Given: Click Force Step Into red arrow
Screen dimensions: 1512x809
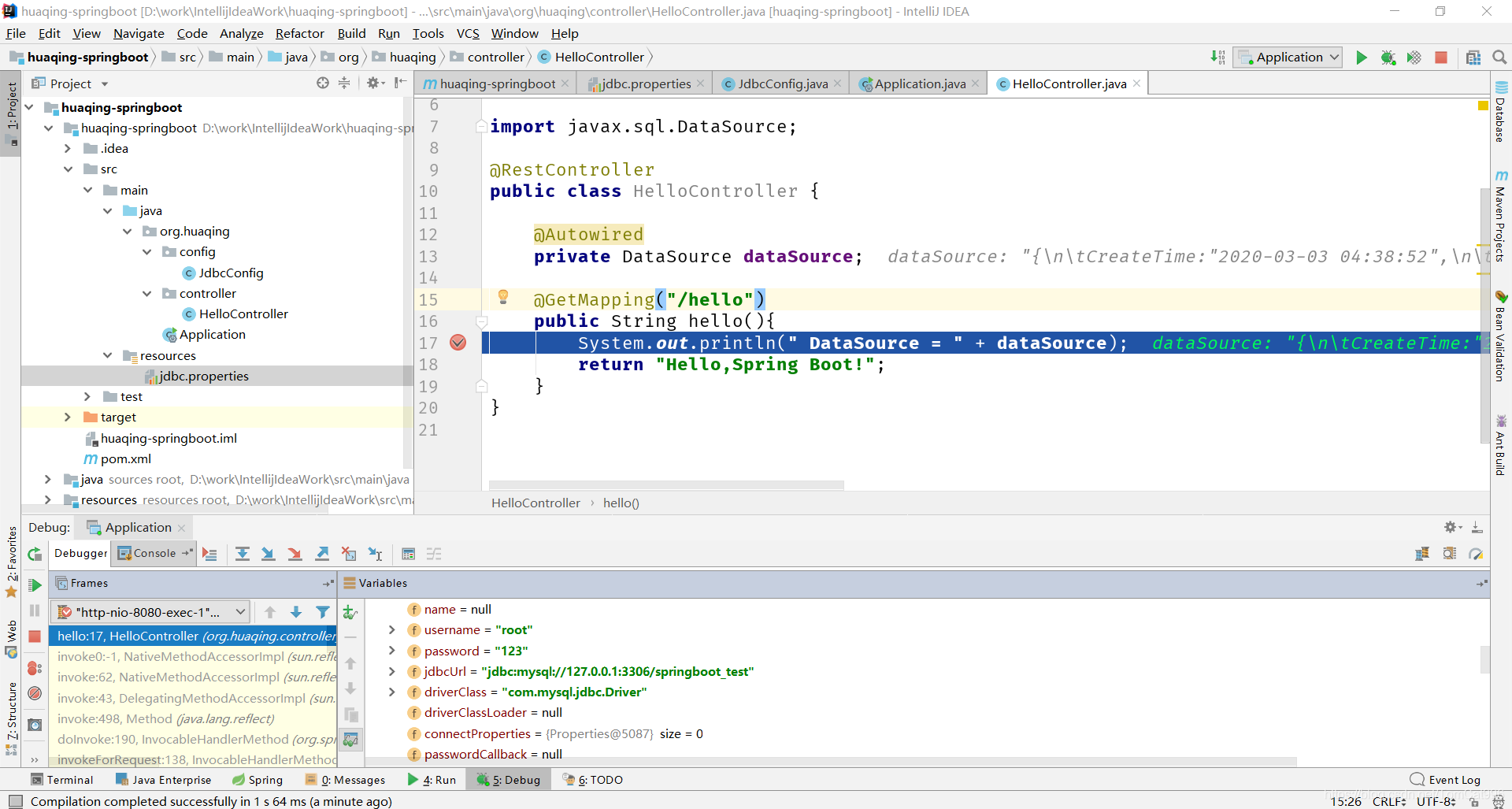Looking at the screenshot, I should tap(295, 554).
